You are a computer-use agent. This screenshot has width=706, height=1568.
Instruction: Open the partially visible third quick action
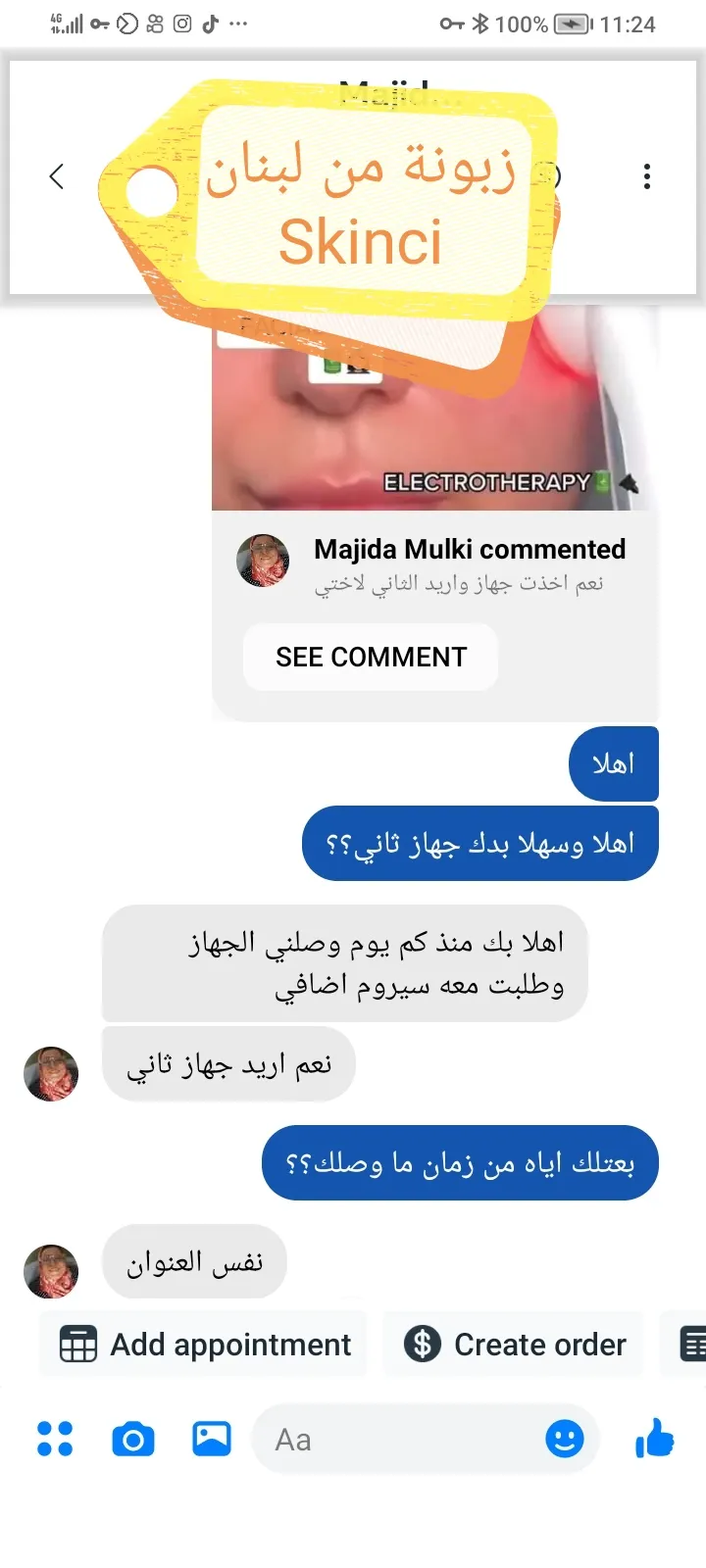686,1345
